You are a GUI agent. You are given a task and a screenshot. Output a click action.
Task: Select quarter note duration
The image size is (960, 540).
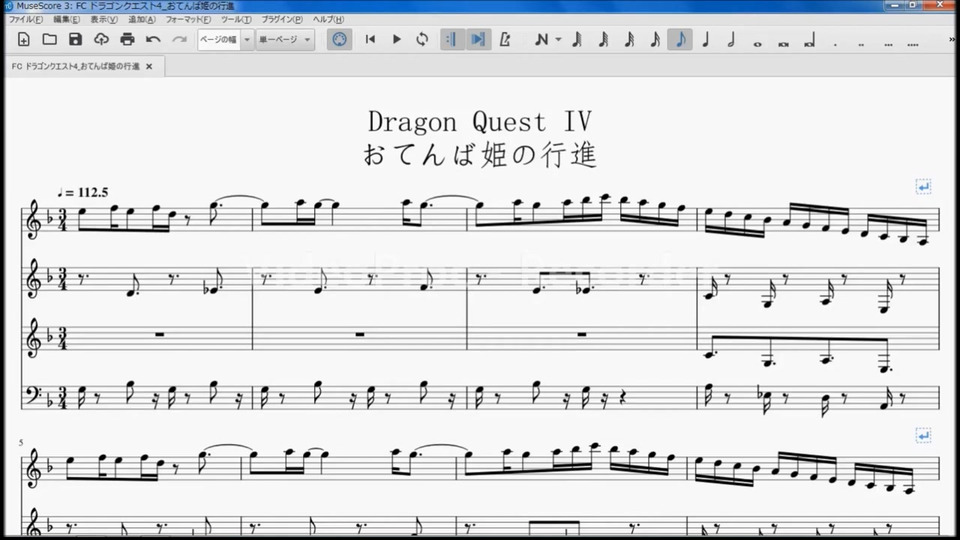pos(706,40)
